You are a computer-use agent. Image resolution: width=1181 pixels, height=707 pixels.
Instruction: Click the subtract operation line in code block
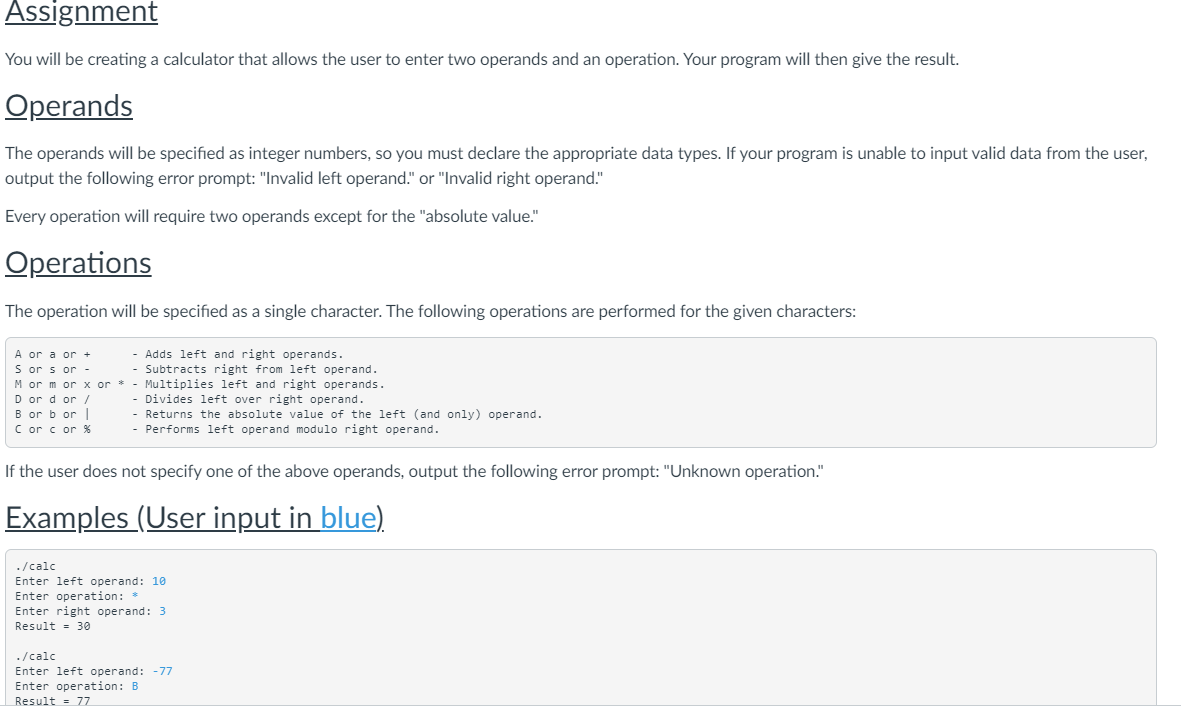click(196, 369)
